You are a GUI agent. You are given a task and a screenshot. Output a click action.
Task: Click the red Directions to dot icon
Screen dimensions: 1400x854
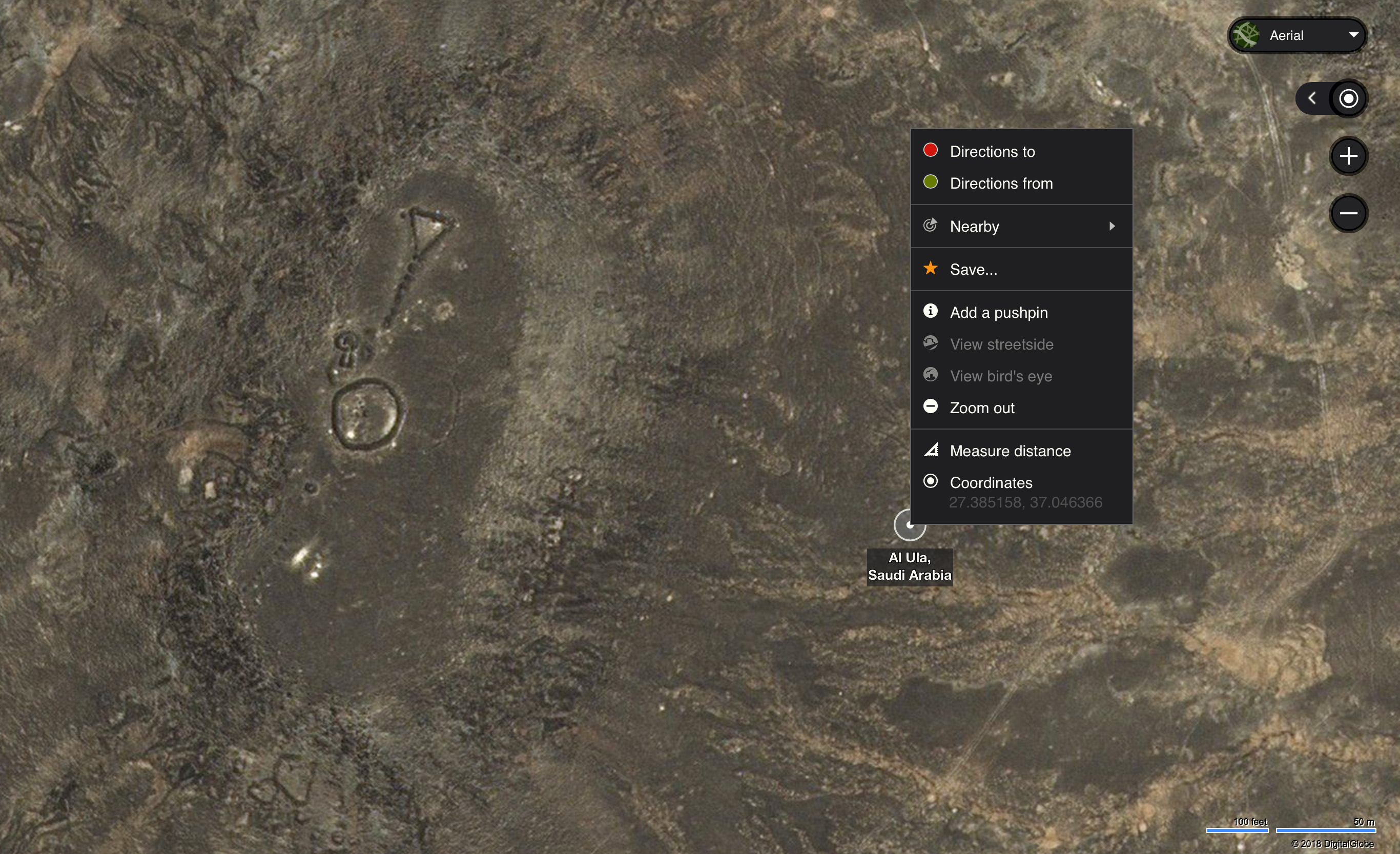[x=930, y=150]
